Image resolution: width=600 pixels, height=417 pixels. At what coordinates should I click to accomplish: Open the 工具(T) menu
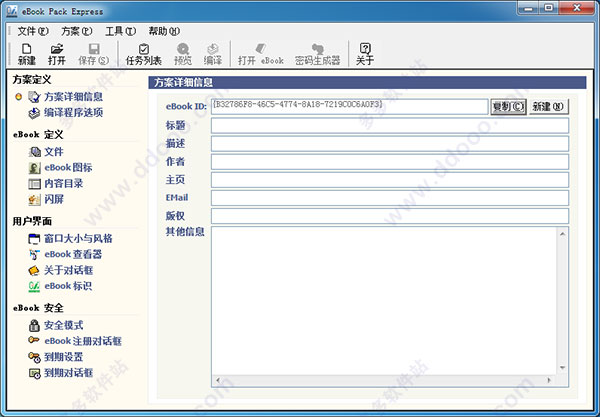pyautogui.click(x=120, y=31)
